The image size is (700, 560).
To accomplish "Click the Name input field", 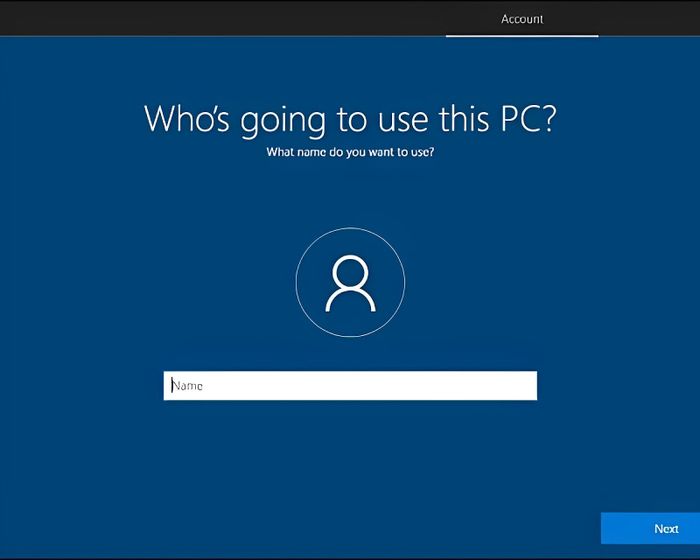I will 350,386.
